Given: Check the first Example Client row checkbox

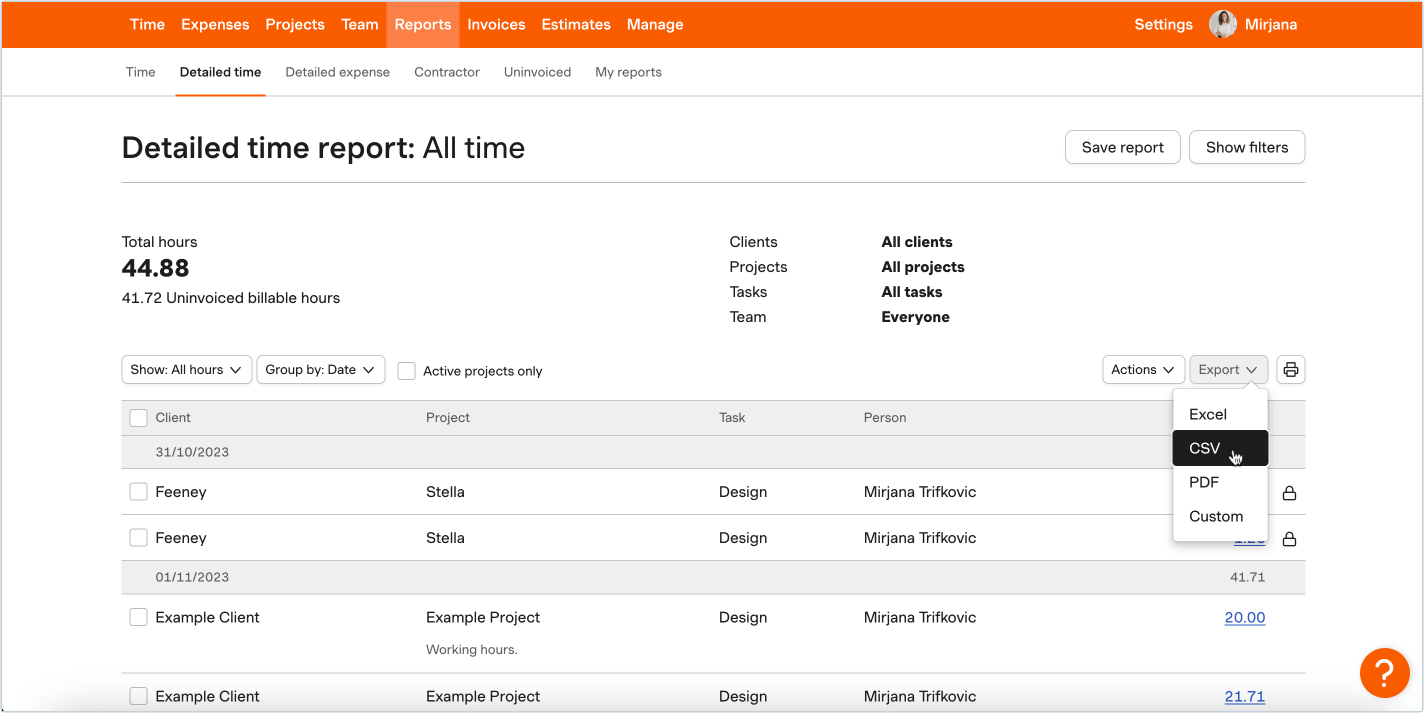Looking at the screenshot, I should click(139, 618).
